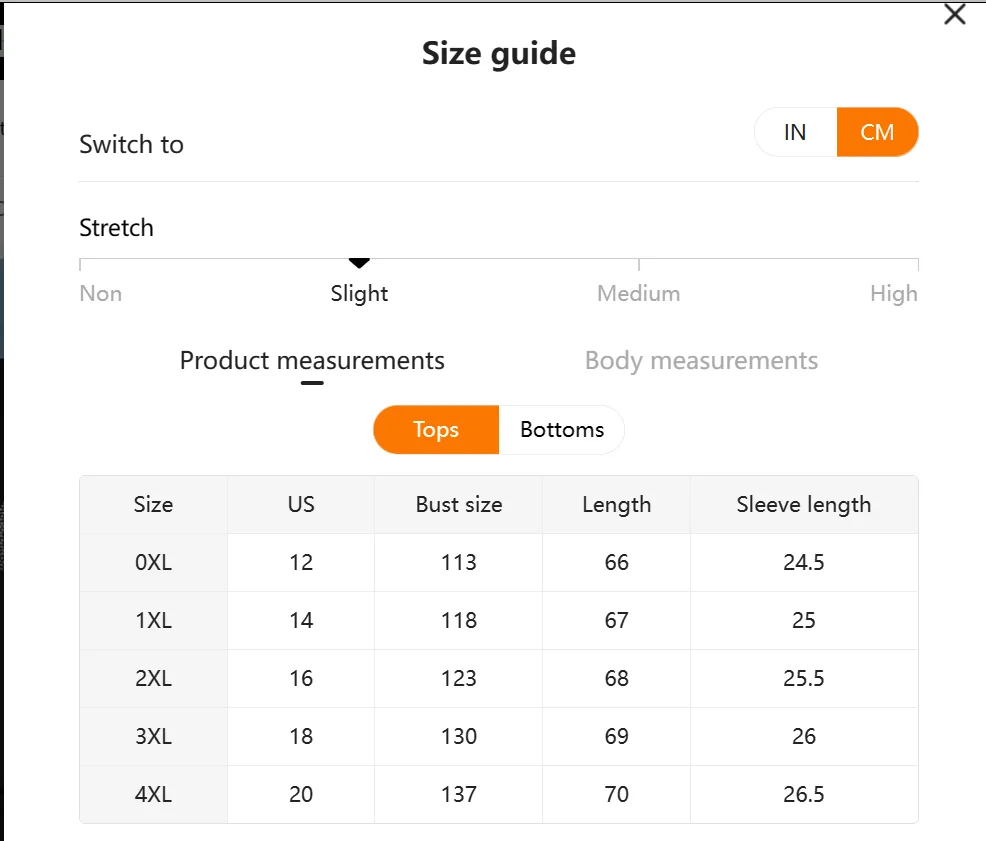Click the High stretch label
The height and width of the screenshot is (841, 986).
coord(893,294)
